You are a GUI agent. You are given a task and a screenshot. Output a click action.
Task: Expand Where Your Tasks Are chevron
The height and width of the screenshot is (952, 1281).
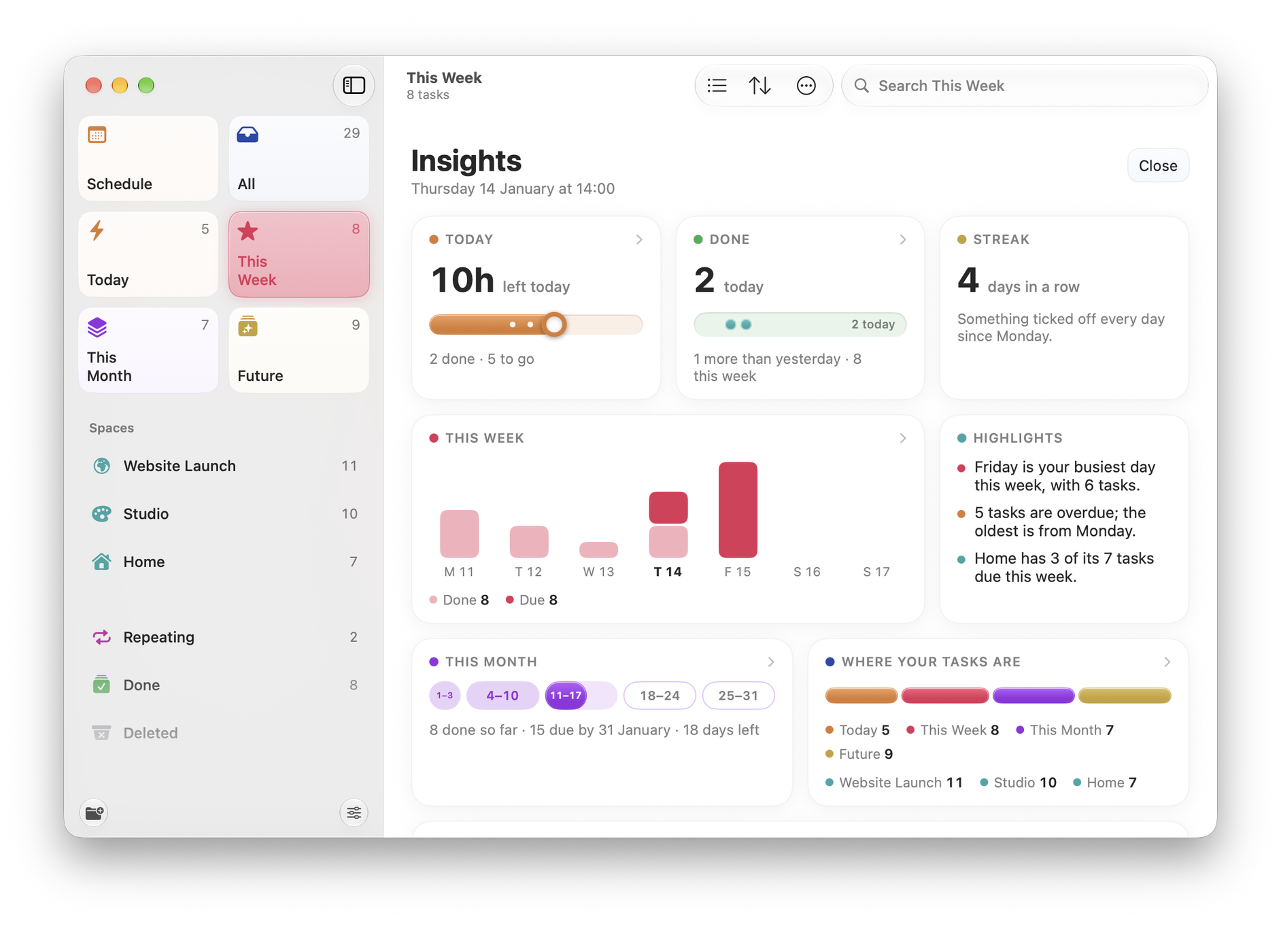pyautogui.click(x=1167, y=662)
